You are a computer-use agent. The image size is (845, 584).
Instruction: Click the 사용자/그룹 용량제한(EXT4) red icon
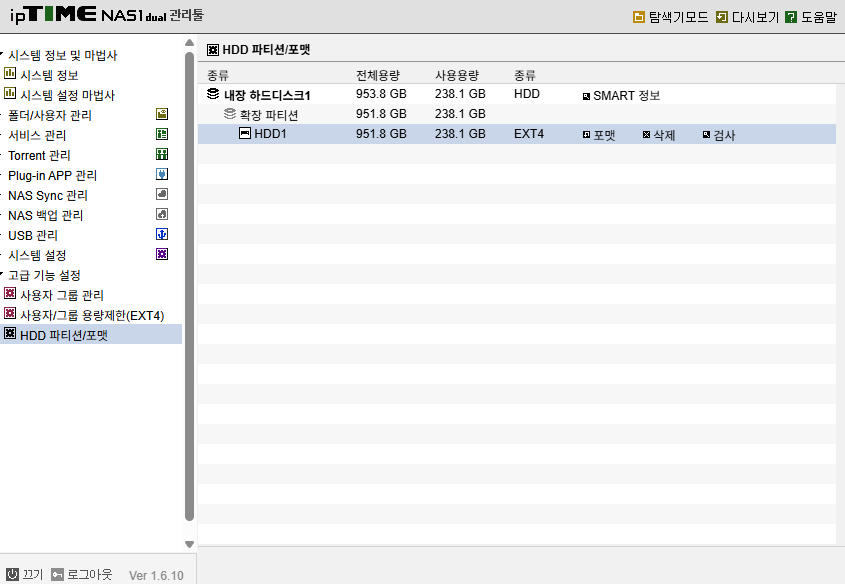[10, 313]
